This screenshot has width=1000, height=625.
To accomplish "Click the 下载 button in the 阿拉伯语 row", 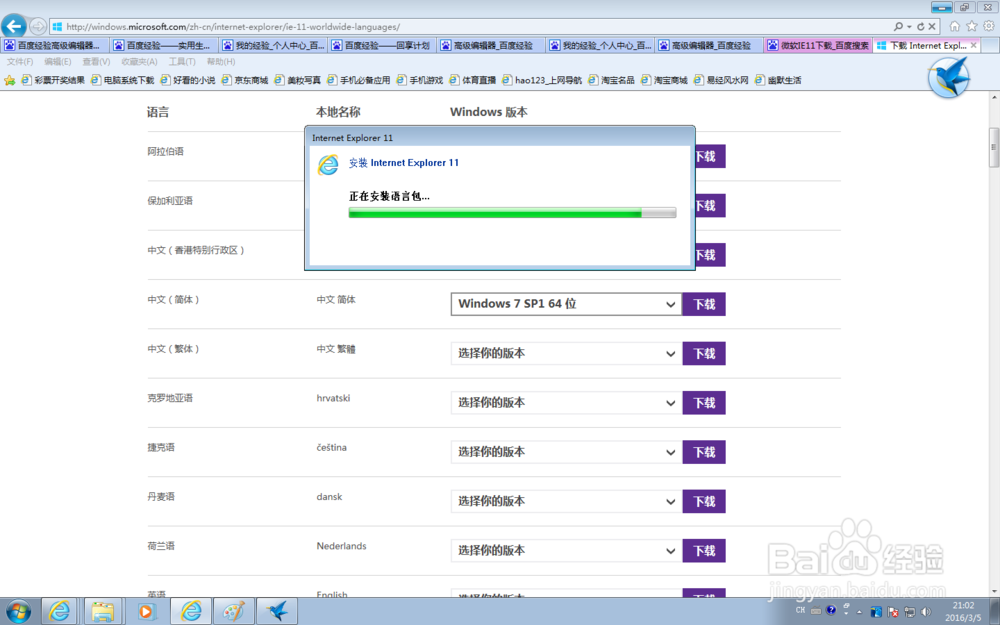I will [x=710, y=156].
